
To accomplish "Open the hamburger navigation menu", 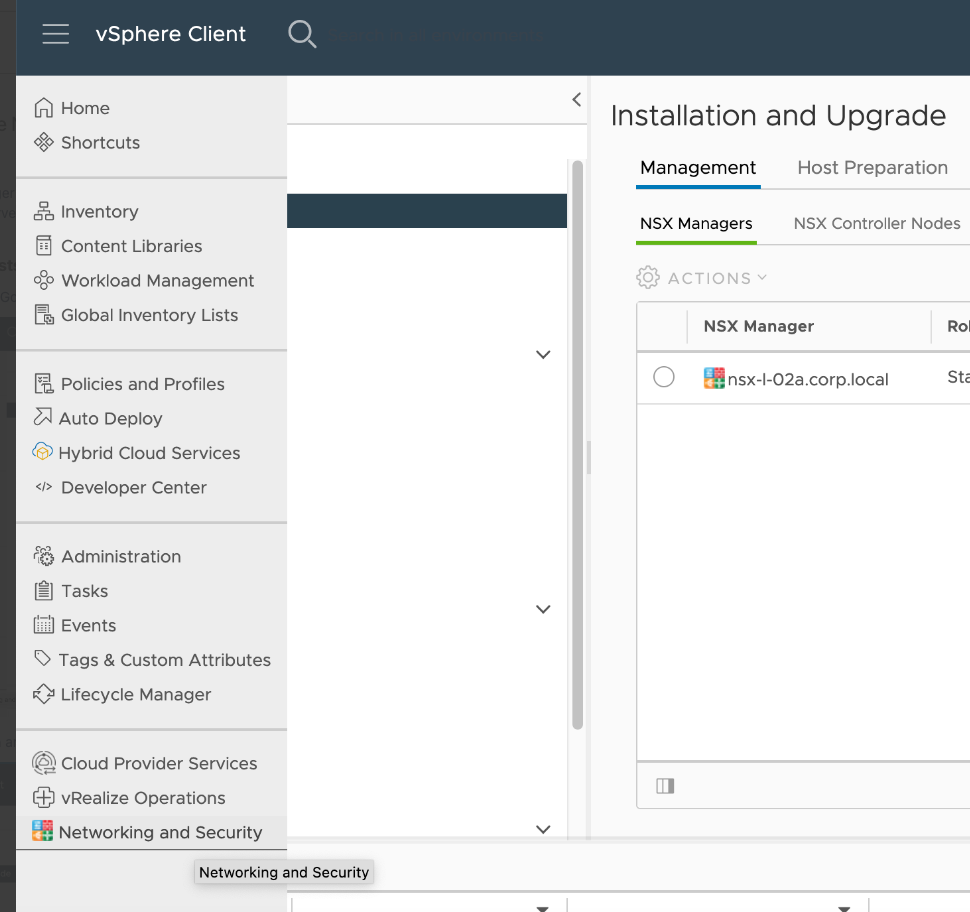I will pos(55,33).
